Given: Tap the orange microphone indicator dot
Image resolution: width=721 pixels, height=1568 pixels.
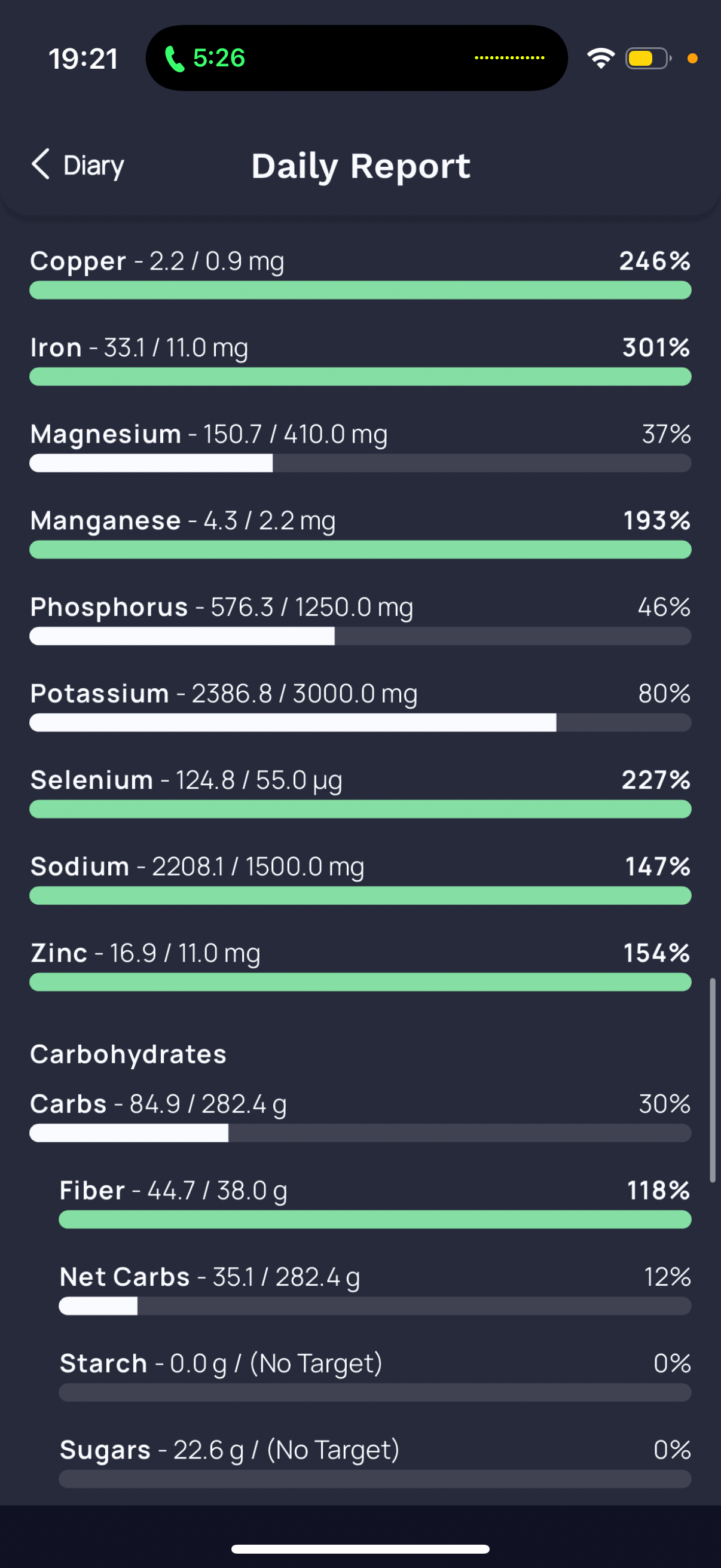Looking at the screenshot, I should coord(692,59).
